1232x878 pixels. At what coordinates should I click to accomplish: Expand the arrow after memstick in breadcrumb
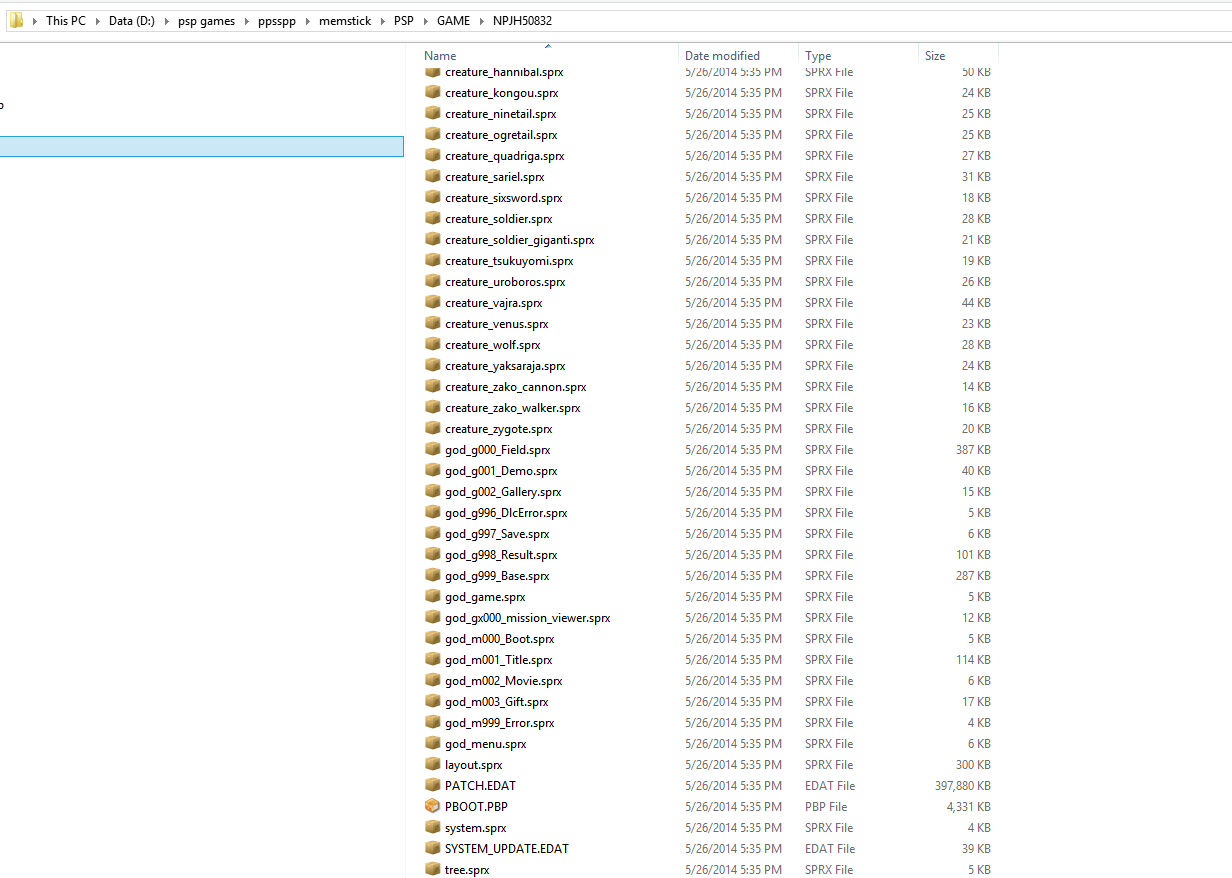pyautogui.click(x=382, y=21)
